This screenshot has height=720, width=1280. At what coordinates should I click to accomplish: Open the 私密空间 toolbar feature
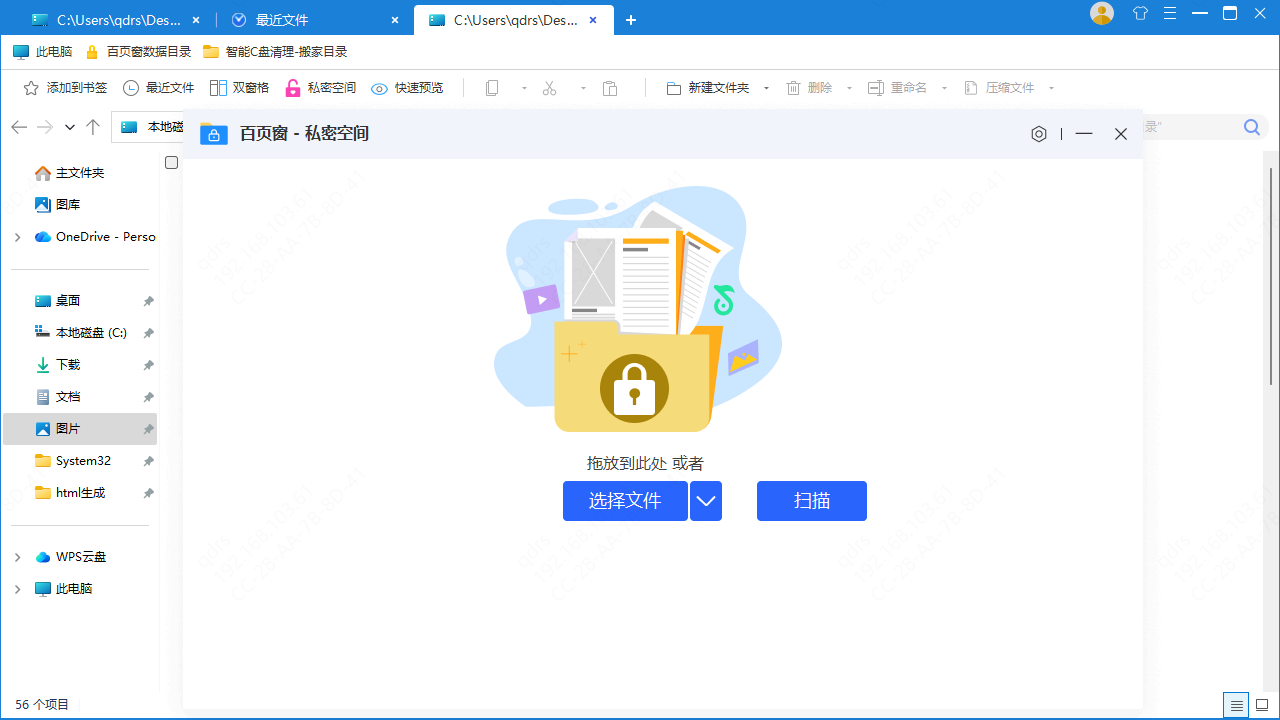coord(320,88)
